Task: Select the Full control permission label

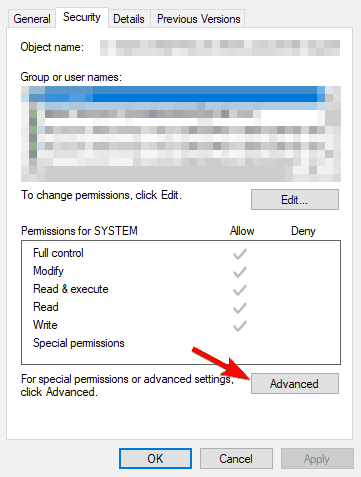Action: click(x=58, y=253)
